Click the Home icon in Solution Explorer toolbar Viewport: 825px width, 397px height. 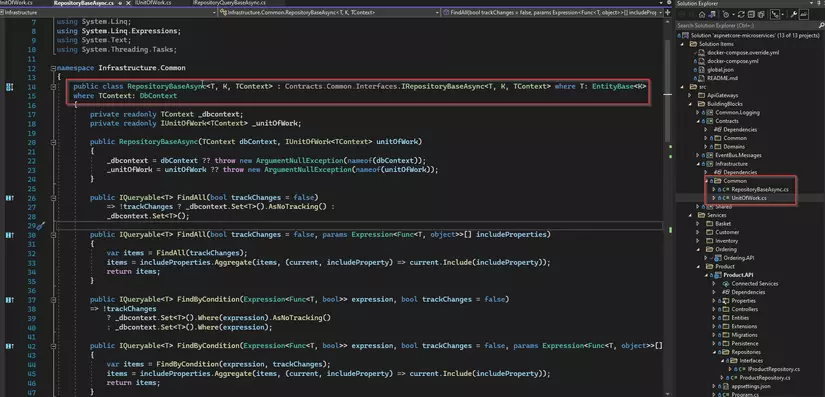pyautogui.click(x=702, y=14)
